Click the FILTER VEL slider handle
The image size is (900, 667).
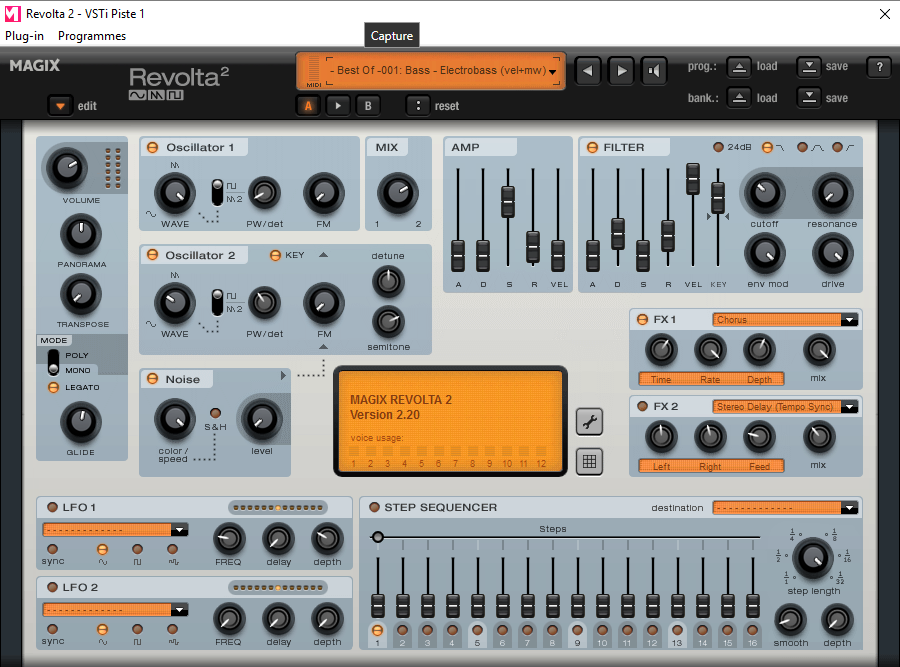click(693, 179)
